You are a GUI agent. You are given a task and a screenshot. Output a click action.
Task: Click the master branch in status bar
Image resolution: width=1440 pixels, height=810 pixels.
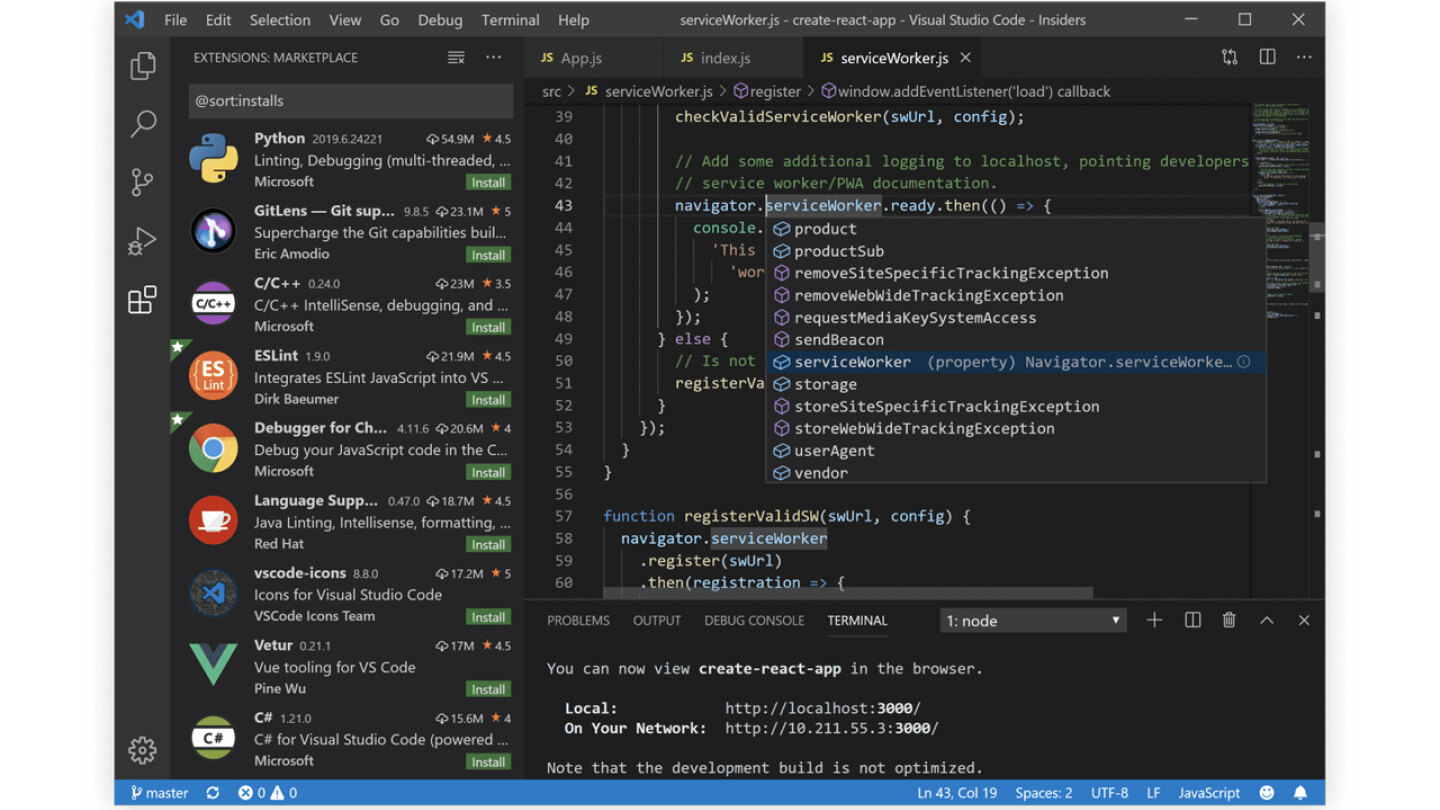pos(158,793)
